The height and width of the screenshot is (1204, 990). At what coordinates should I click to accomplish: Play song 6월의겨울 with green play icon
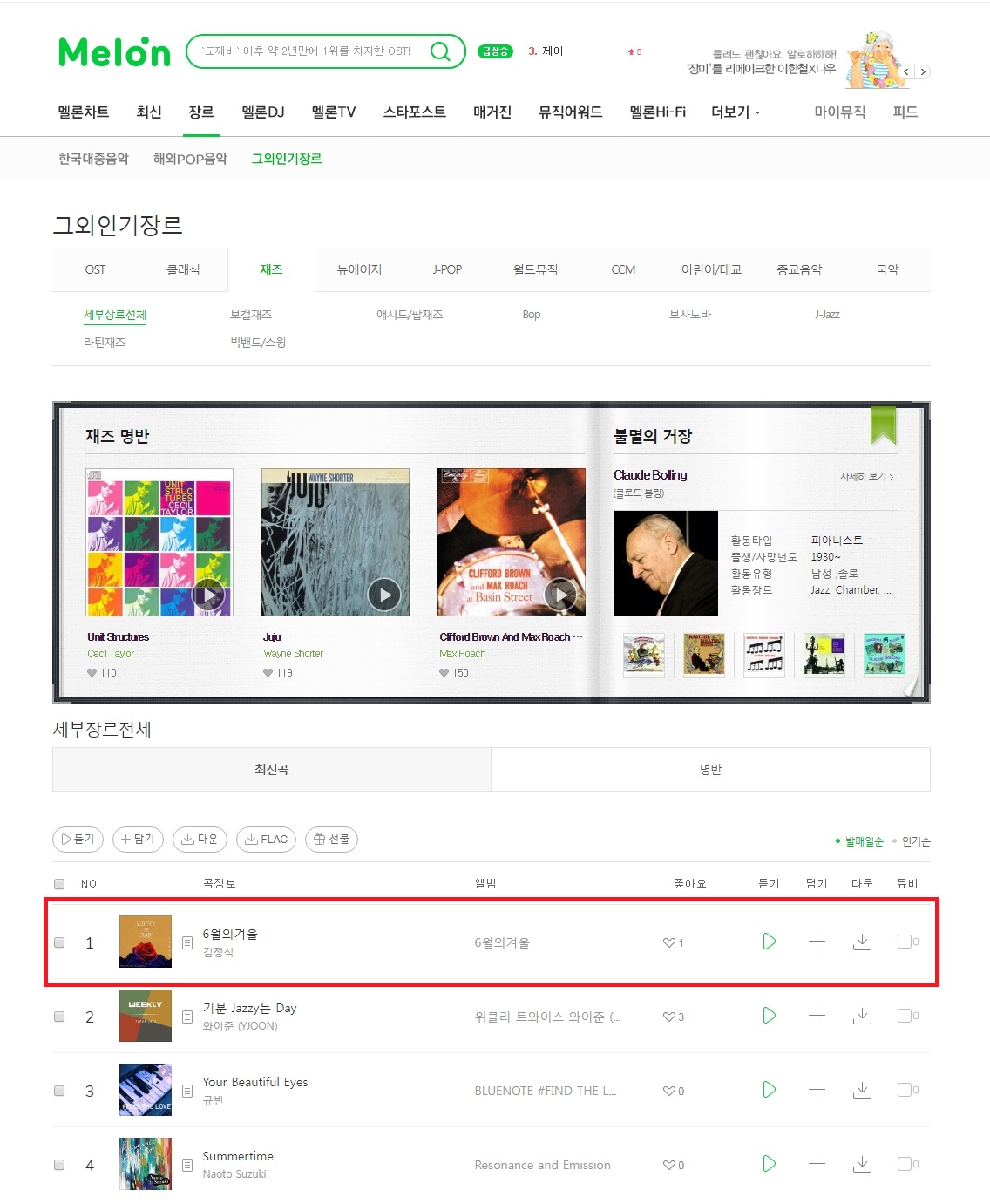click(769, 942)
